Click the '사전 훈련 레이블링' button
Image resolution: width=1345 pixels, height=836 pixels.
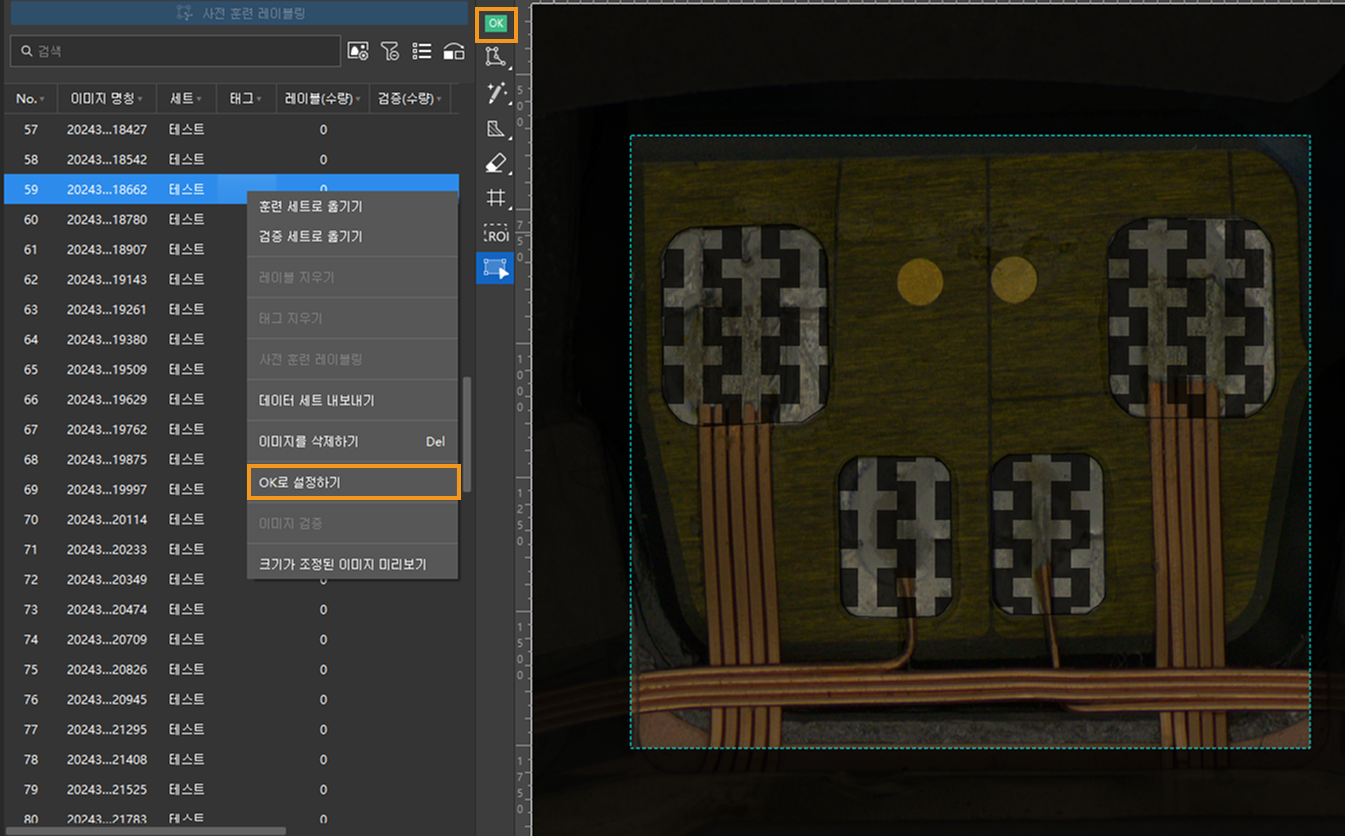[x=240, y=13]
